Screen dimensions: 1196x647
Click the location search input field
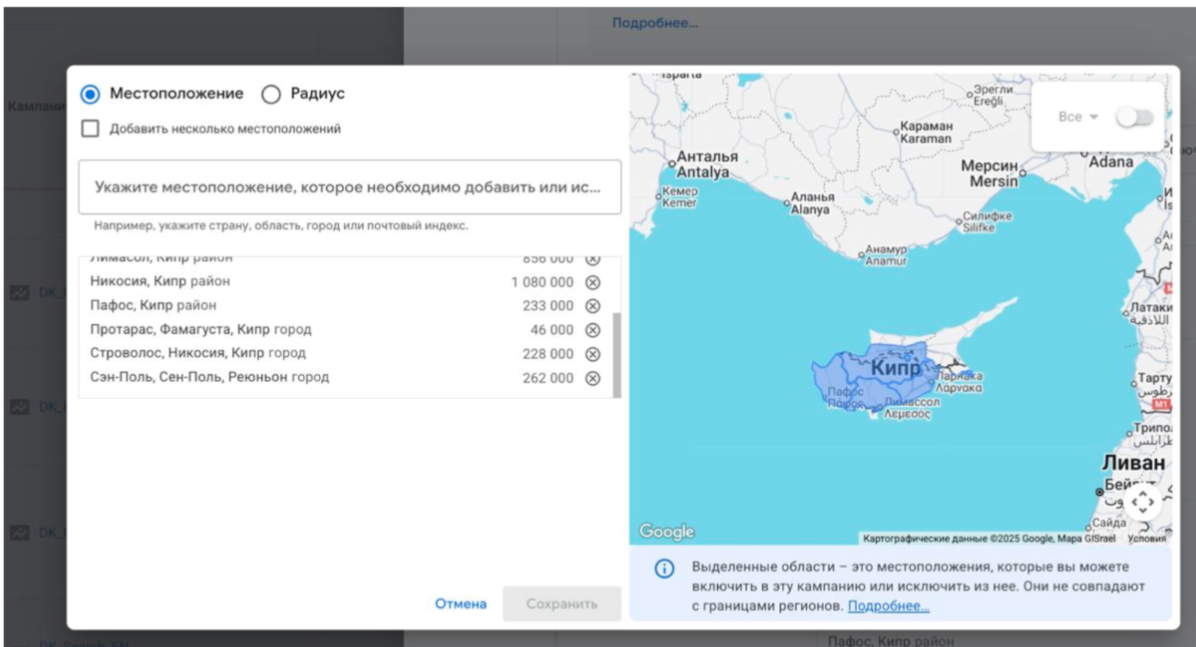coord(349,187)
